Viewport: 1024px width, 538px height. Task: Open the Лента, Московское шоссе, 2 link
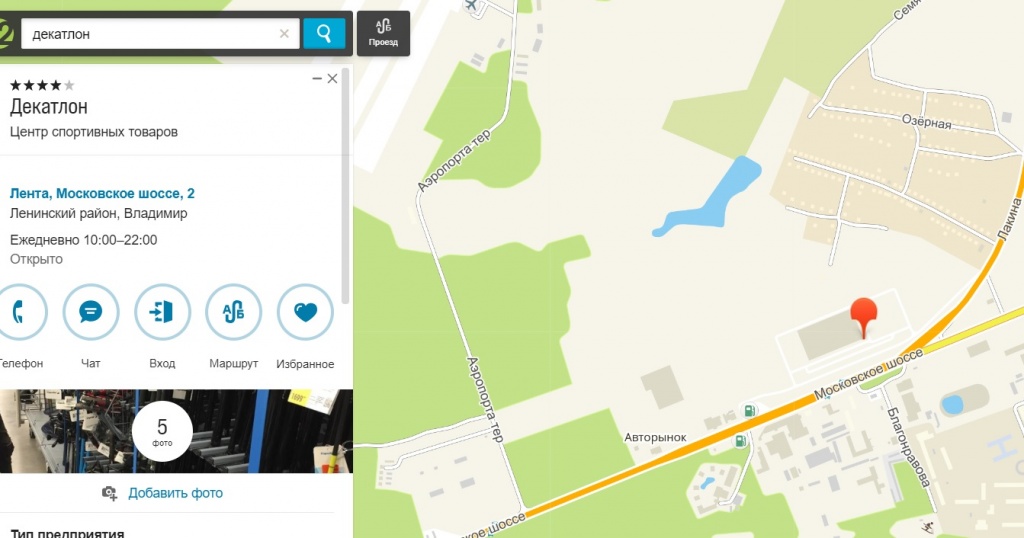[102, 193]
